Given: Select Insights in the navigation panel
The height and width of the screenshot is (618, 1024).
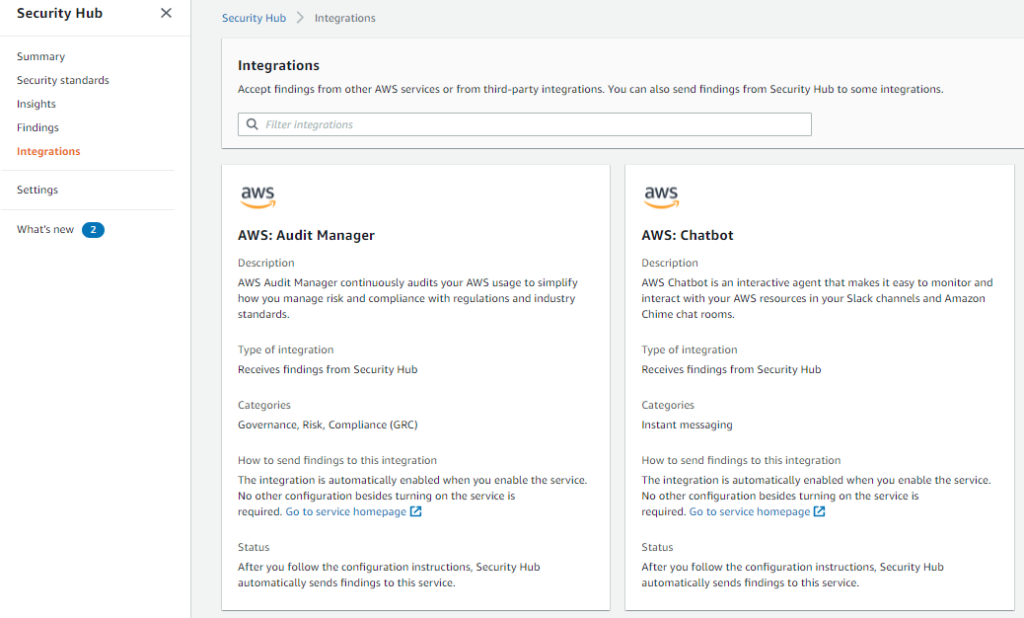Looking at the screenshot, I should (x=35, y=103).
